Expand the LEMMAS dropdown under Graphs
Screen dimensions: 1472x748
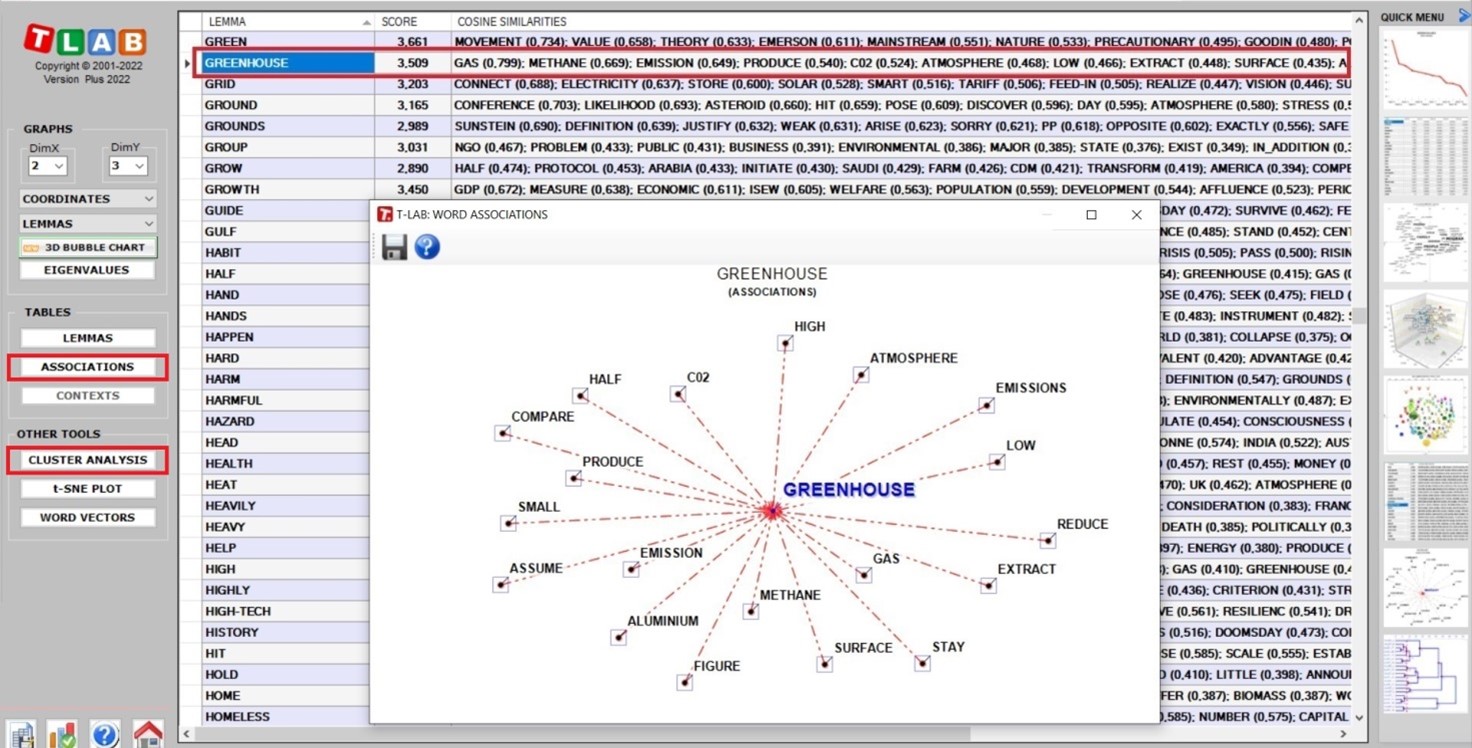click(x=87, y=224)
